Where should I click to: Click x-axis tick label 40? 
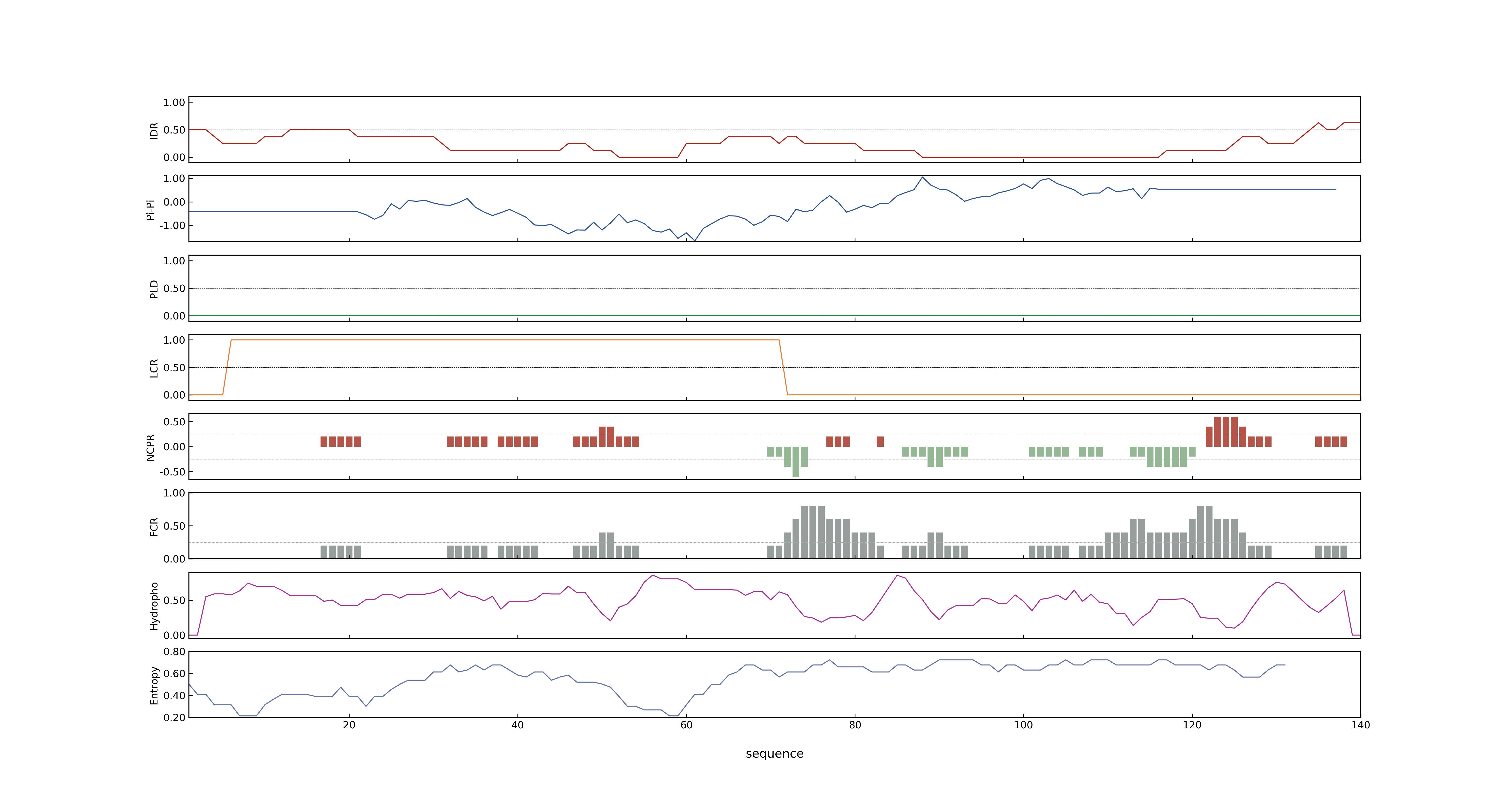click(x=518, y=725)
